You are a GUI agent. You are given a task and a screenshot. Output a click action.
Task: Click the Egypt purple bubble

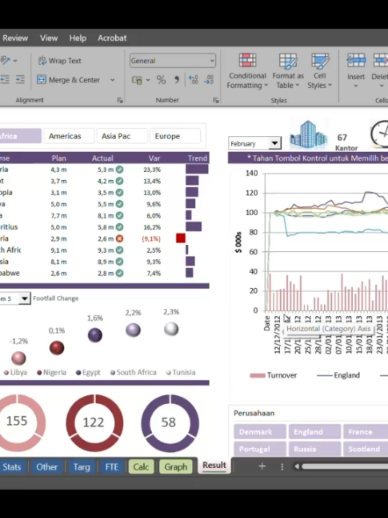pyautogui.click(x=95, y=335)
